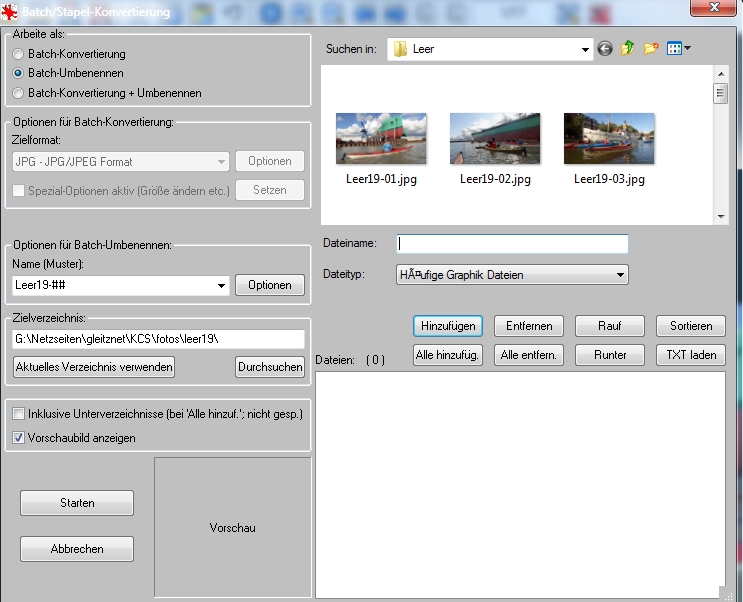Image resolution: width=743 pixels, height=602 pixels.
Task: Go up one folder level icon
Action: [628, 49]
